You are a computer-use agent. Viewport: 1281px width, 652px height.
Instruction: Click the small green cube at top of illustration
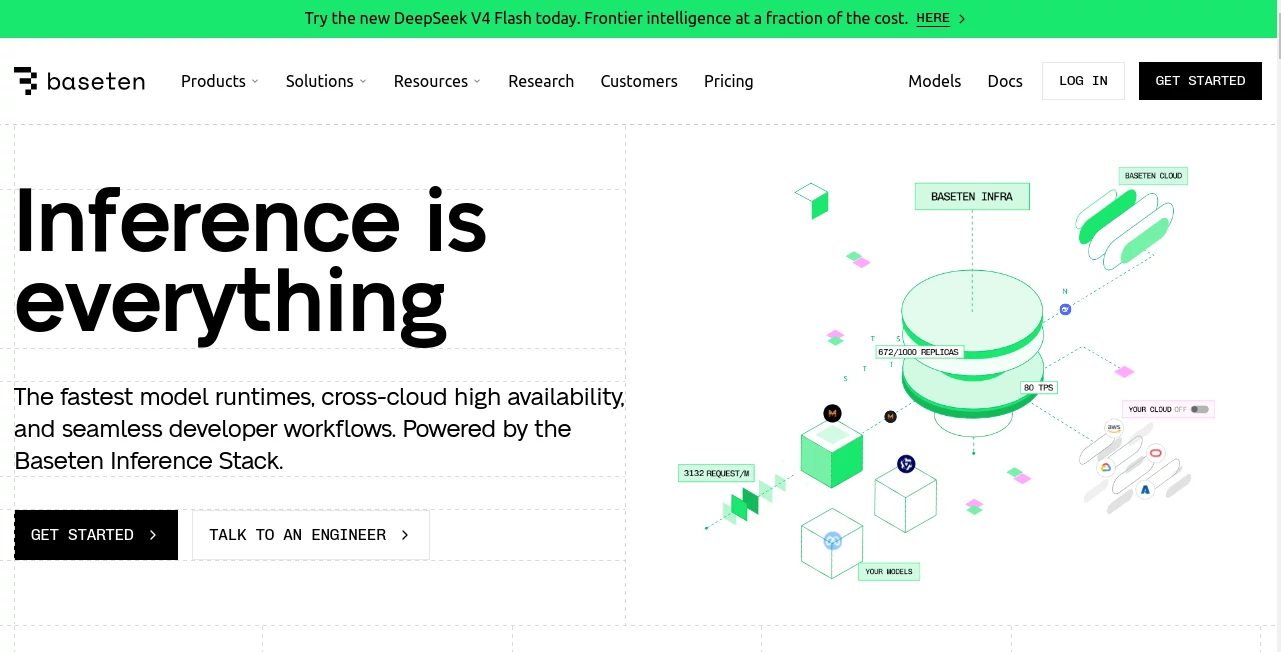click(812, 200)
